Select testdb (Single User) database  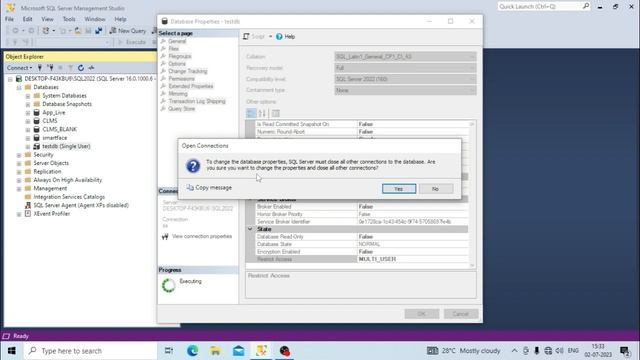click(x=66, y=146)
